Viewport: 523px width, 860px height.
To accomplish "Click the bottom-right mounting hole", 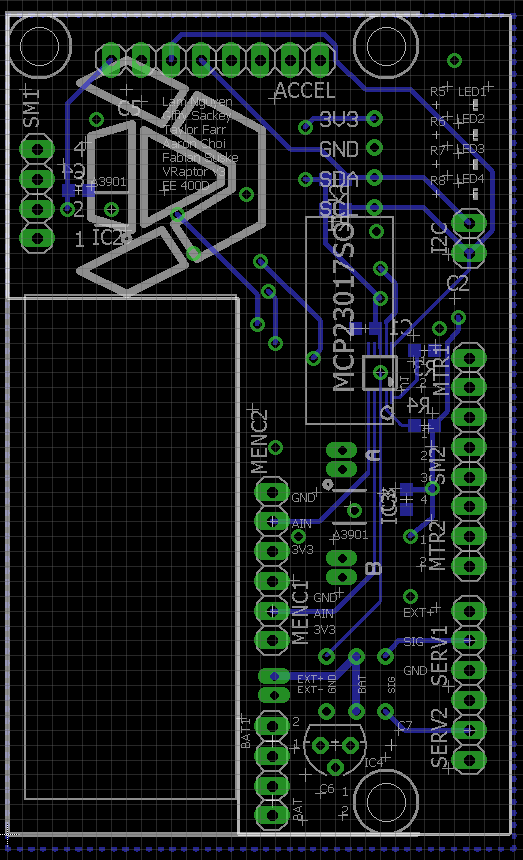I will click(385, 801).
